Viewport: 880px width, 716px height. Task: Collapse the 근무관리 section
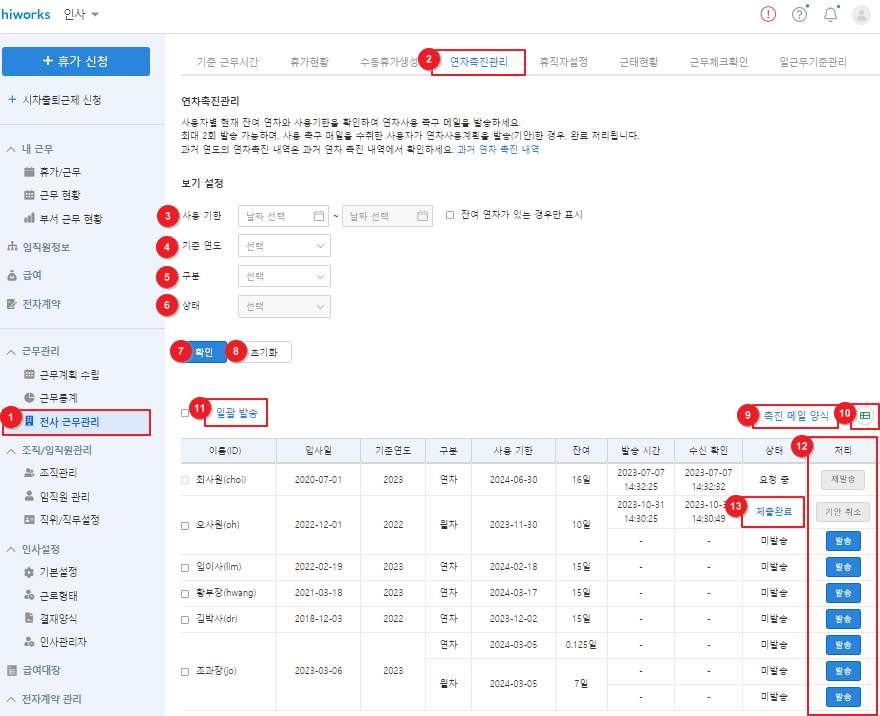tap(11, 352)
